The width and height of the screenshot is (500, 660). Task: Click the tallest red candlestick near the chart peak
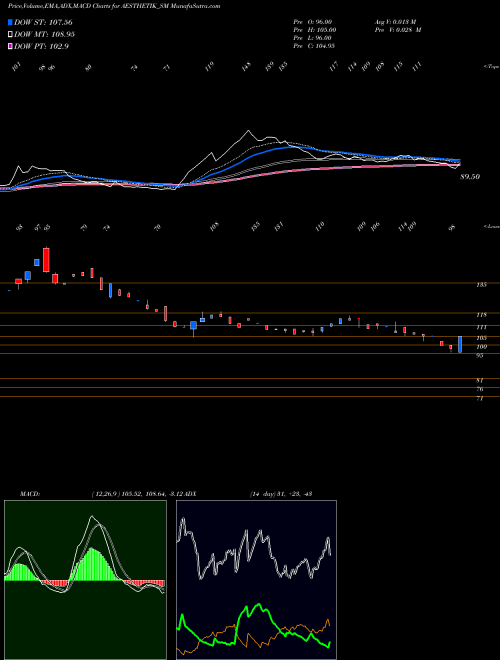click(46, 260)
